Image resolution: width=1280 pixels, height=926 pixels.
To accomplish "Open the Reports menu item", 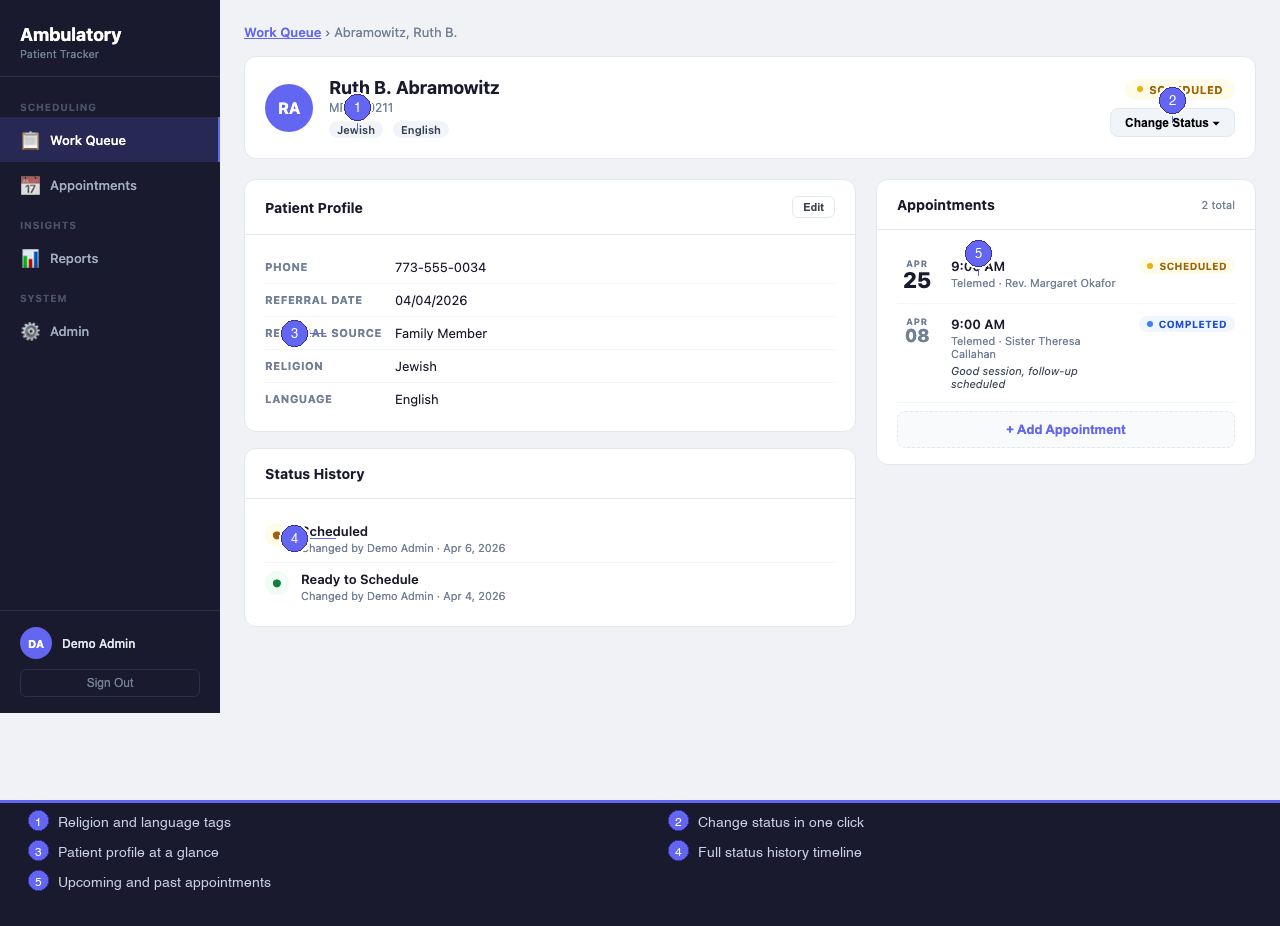I will (x=74, y=259).
